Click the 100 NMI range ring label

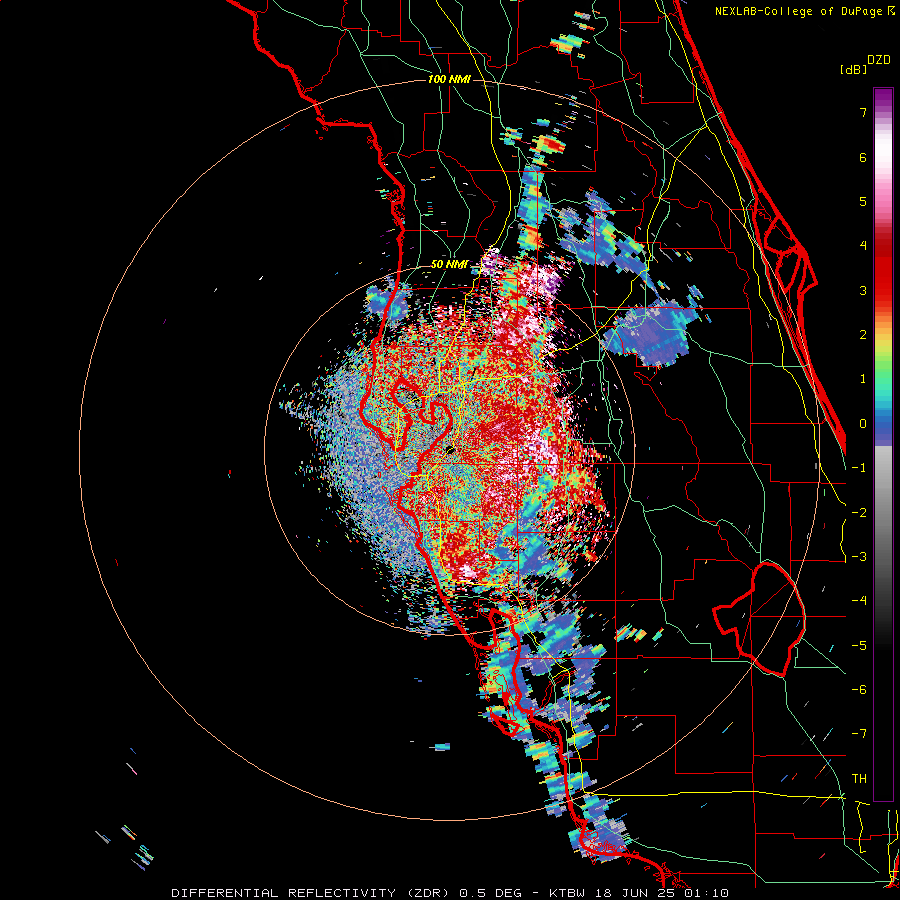coord(449,79)
